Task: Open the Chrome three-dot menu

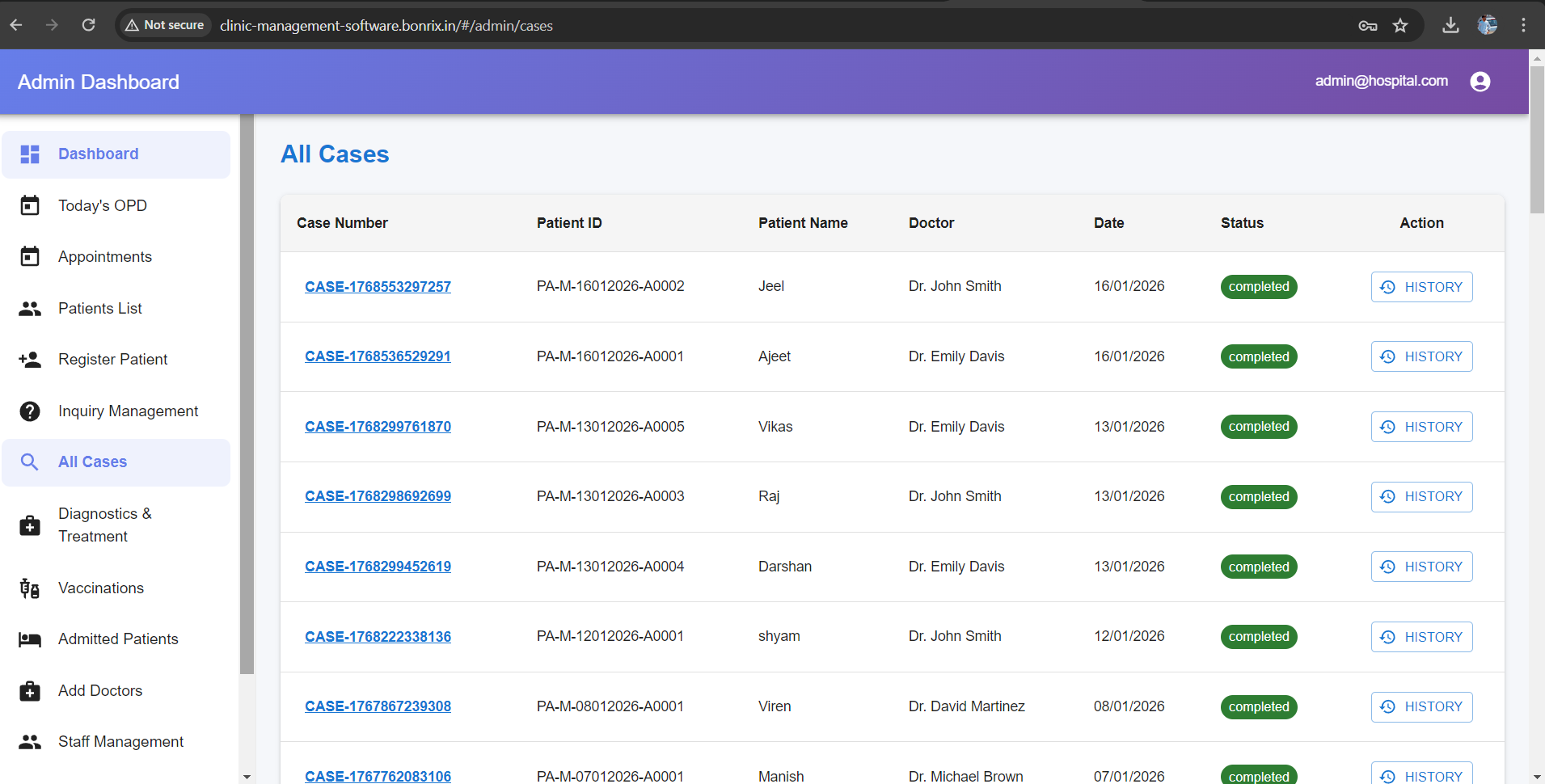Action: (1523, 26)
